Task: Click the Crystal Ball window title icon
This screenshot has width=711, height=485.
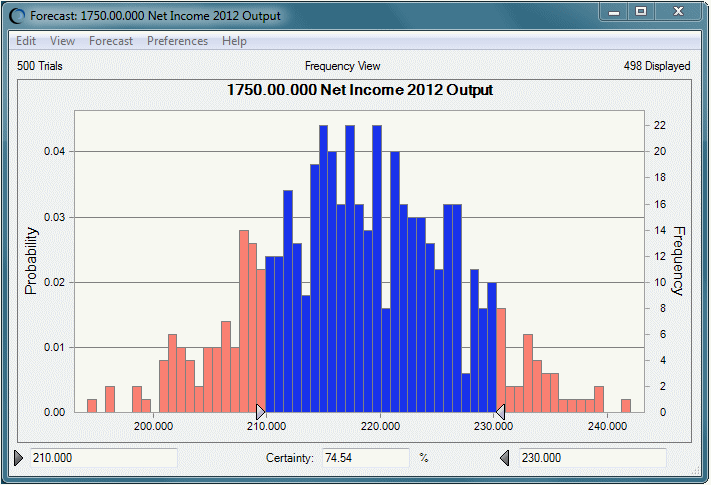Action: [18, 16]
